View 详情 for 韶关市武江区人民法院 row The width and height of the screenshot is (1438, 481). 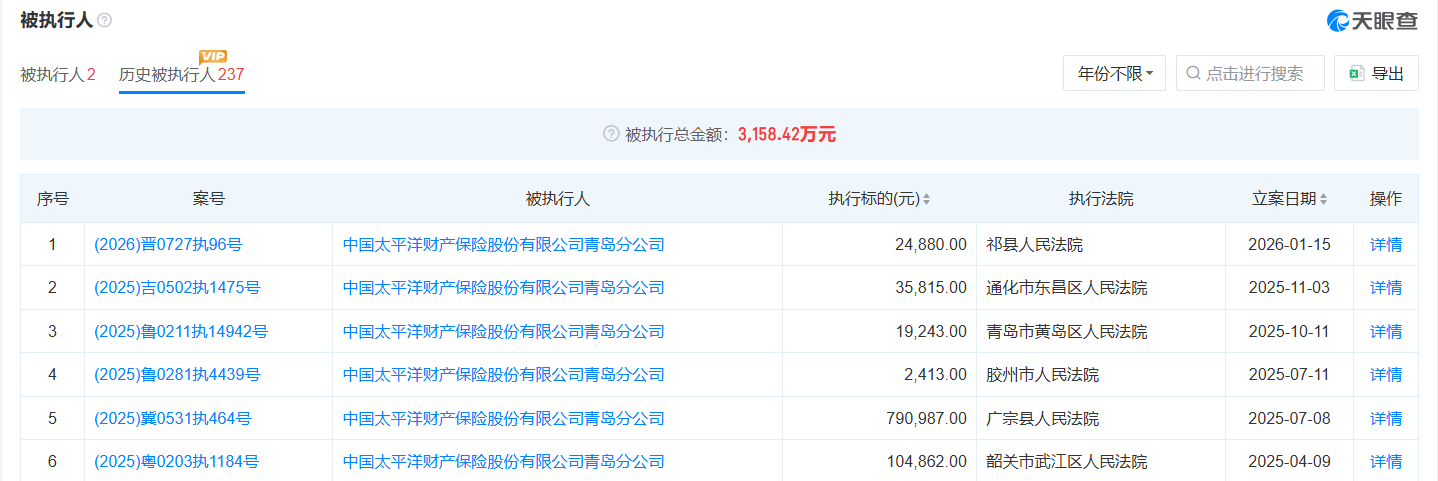(1385, 461)
